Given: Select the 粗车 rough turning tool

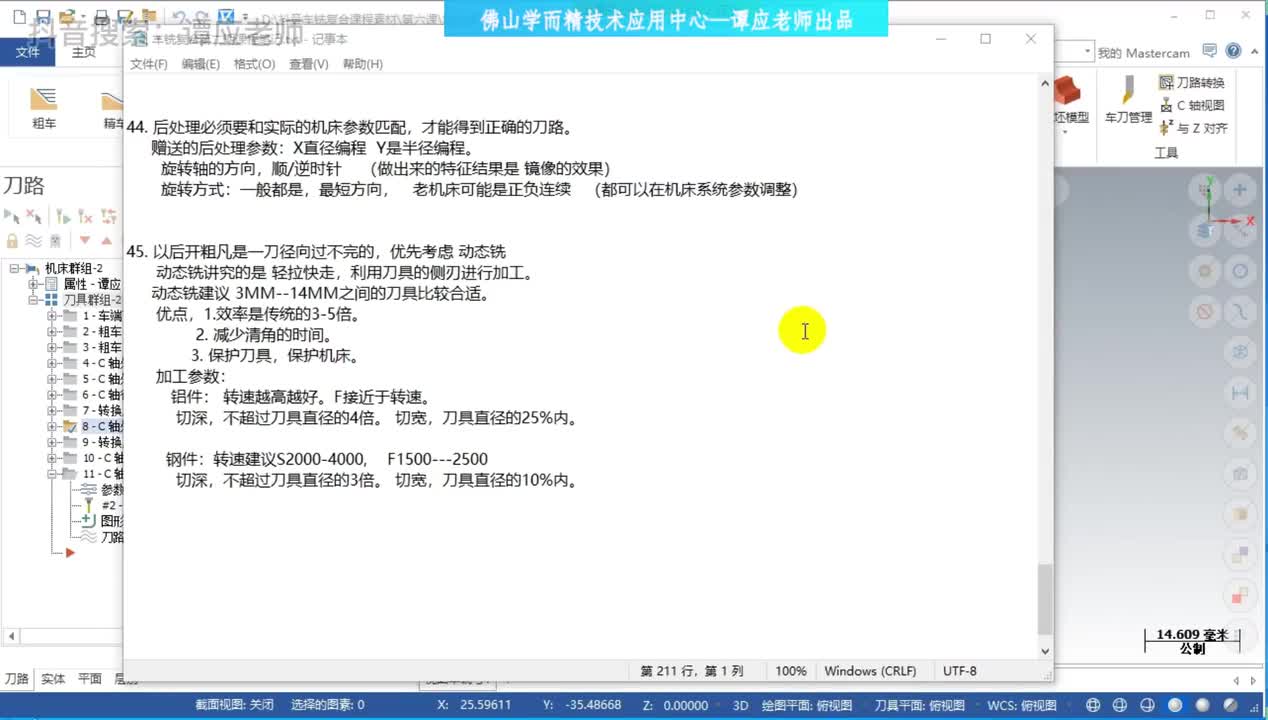Looking at the screenshot, I should [44, 108].
